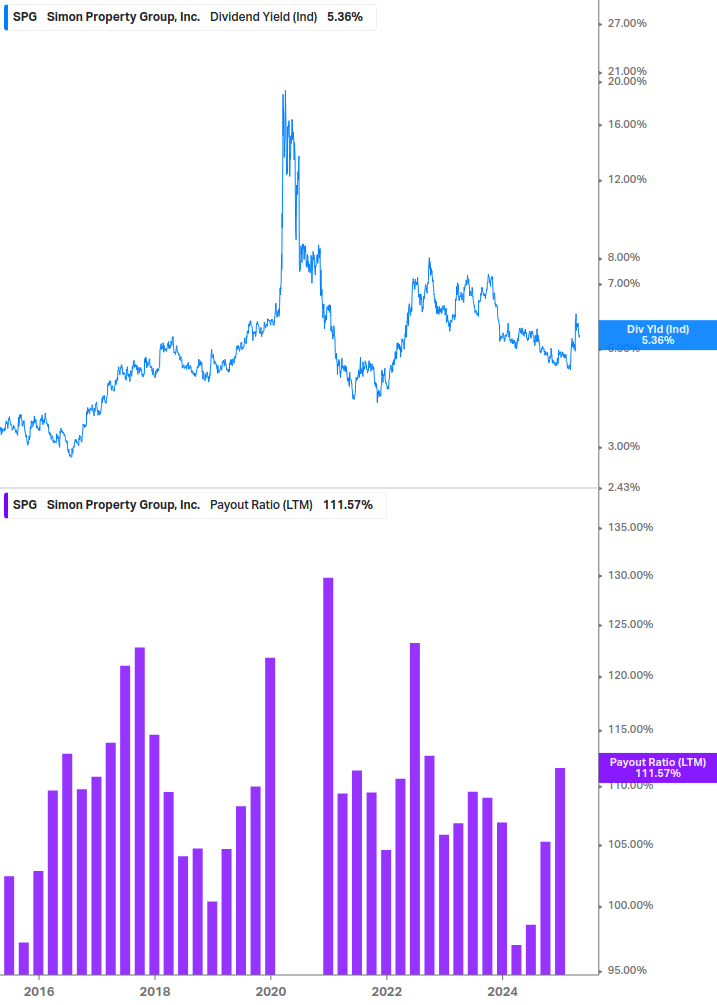
Task: Click the 27.00% axis value
Action: (627, 23)
